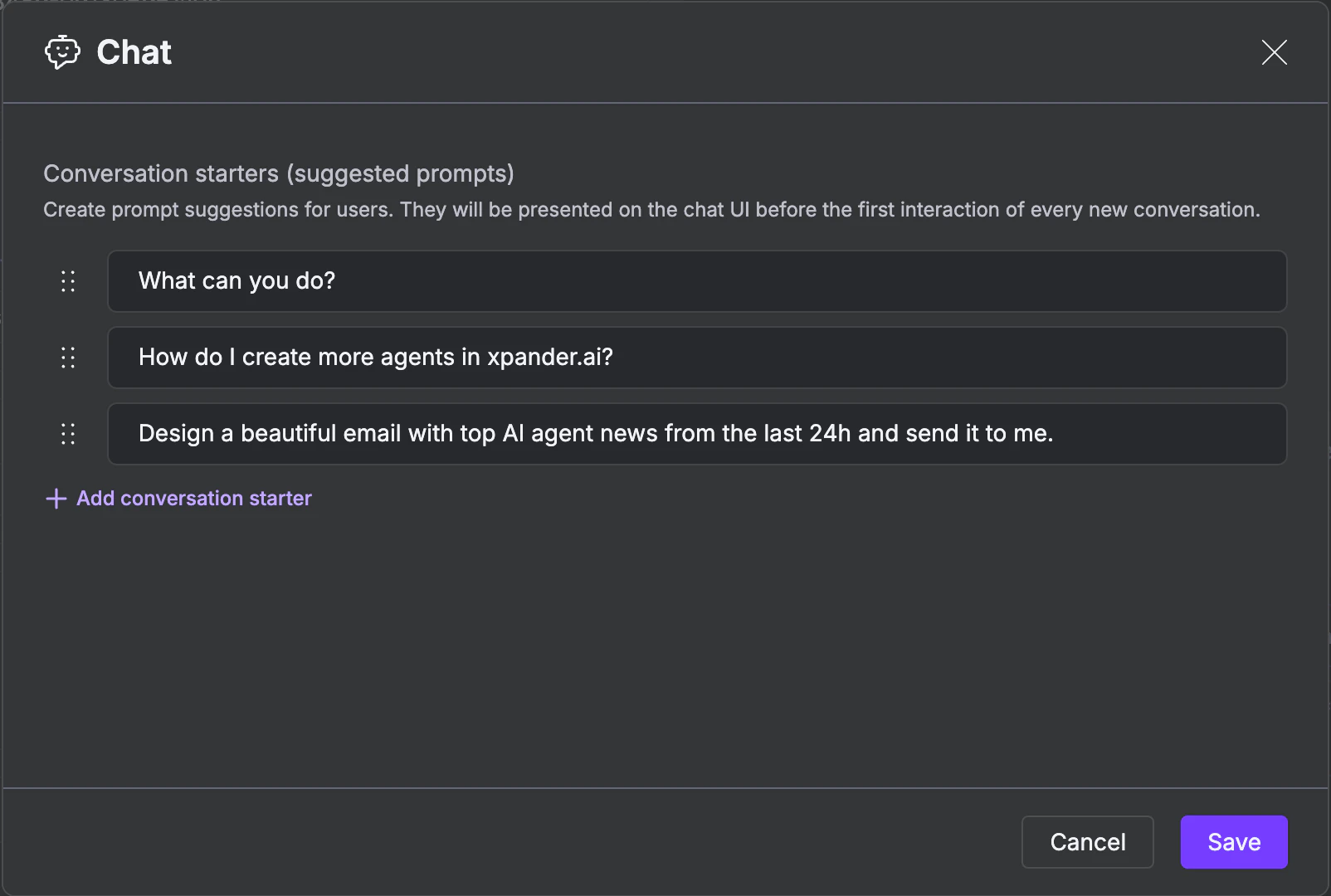Click the drag handle beside the xpander.ai prompt
This screenshot has width=1331, height=896.
[68, 358]
